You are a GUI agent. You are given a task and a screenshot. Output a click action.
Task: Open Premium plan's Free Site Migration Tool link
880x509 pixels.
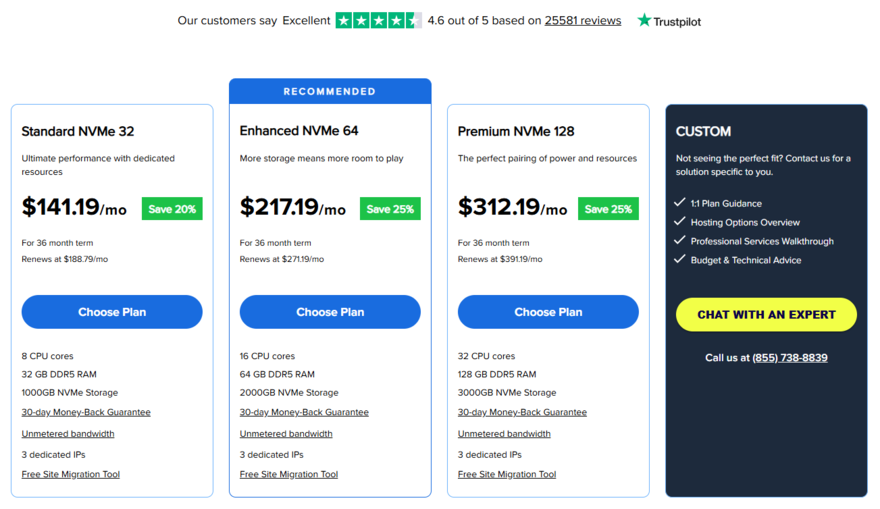coord(507,474)
